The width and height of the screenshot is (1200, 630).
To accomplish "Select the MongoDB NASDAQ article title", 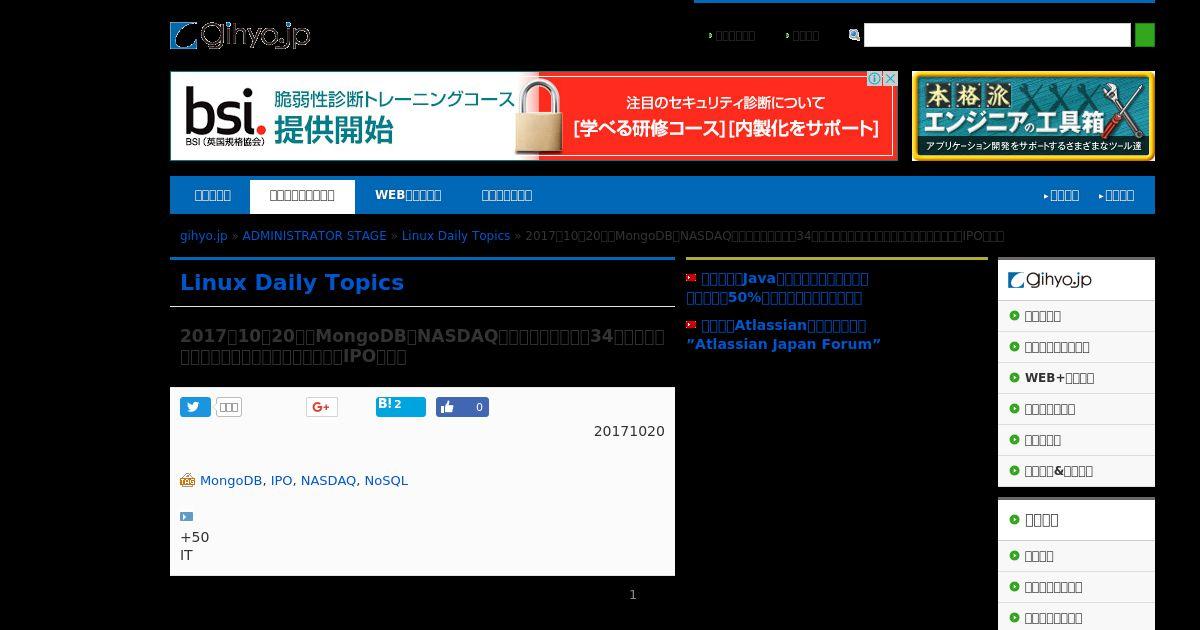I will pyautogui.click(x=422, y=346).
